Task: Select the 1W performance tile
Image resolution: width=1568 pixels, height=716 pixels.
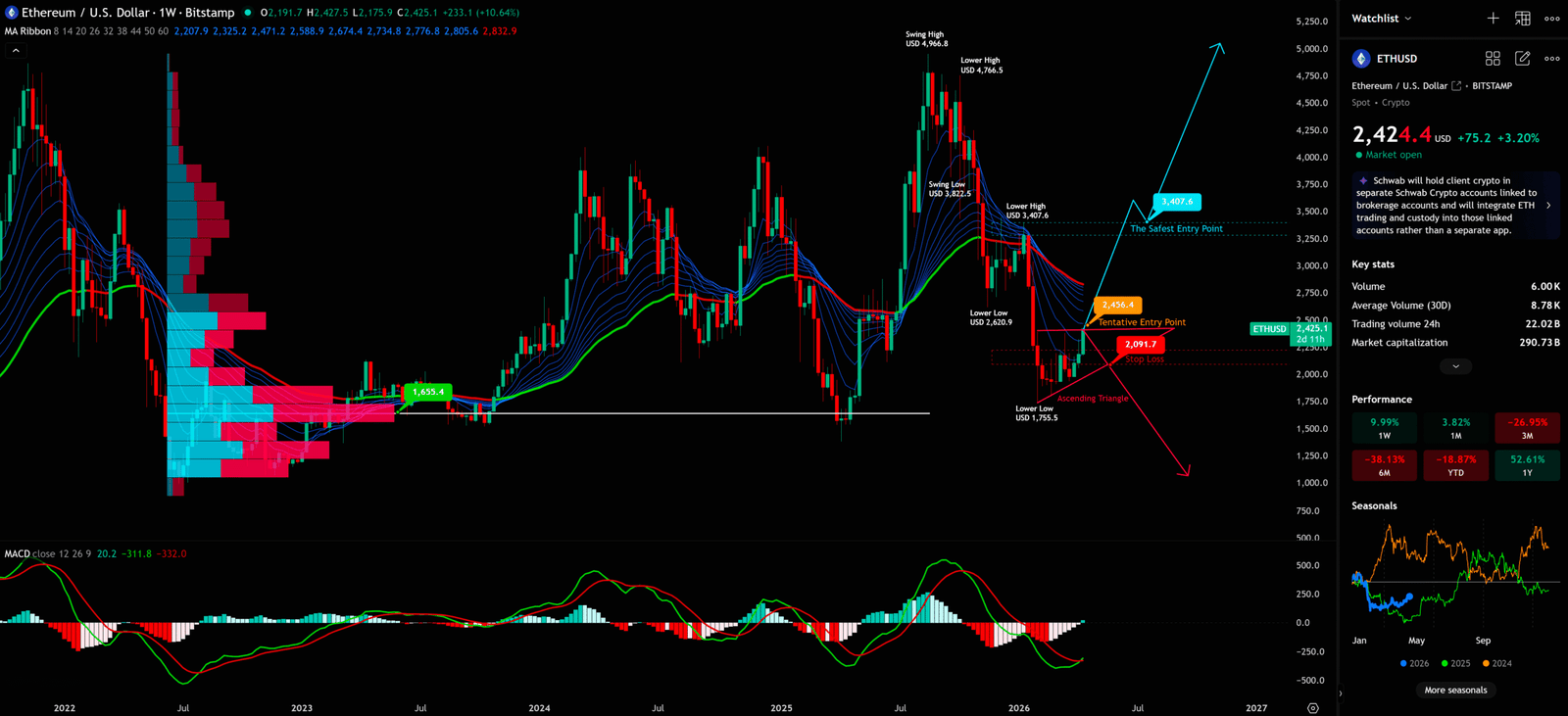Action: pos(1384,428)
